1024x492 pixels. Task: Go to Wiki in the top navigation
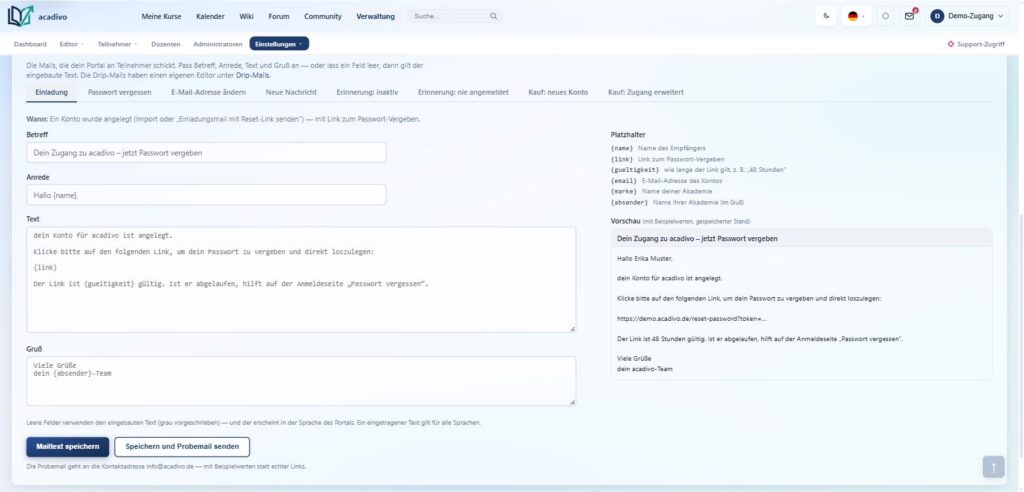coord(246,16)
